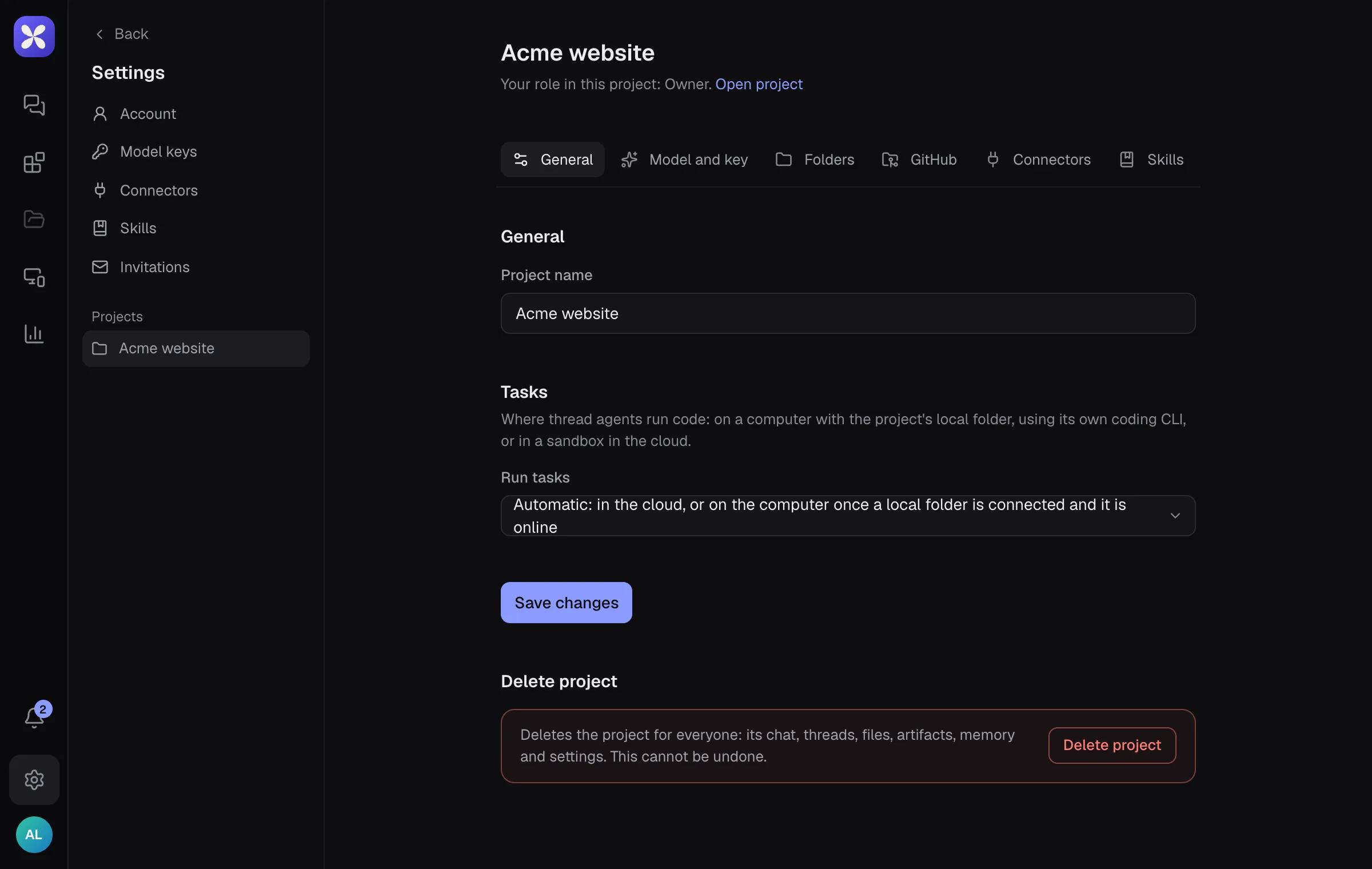1372x869 pixels.
Task: Click the Open project link
Action: [759, 84]
